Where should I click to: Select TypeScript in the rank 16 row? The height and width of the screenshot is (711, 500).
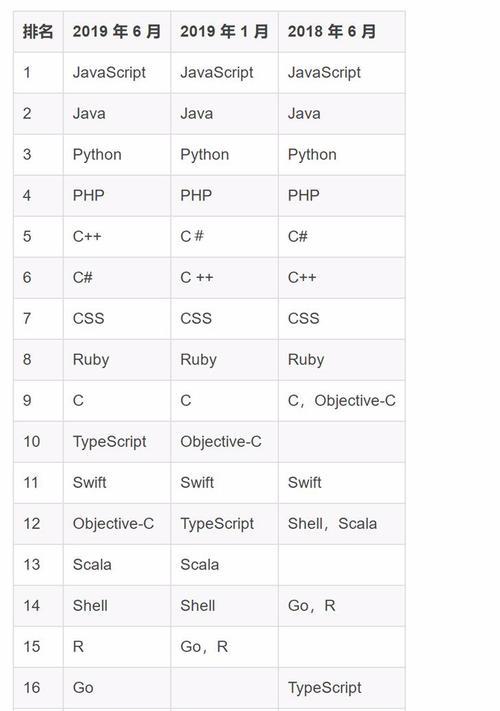325,688
